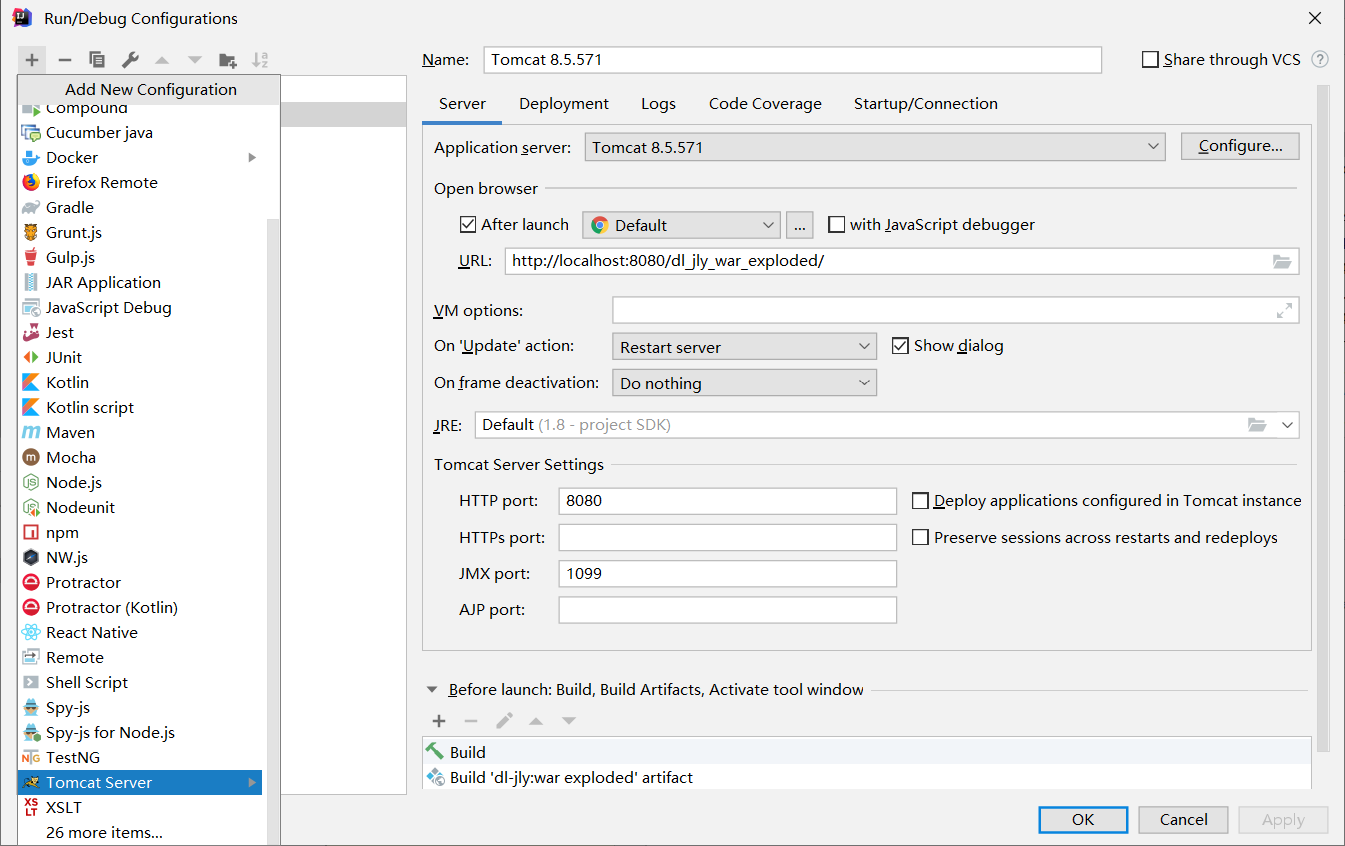1345x846 pixels.
Task: Expand the JRE dropdown arrow
Action: 1287,425
